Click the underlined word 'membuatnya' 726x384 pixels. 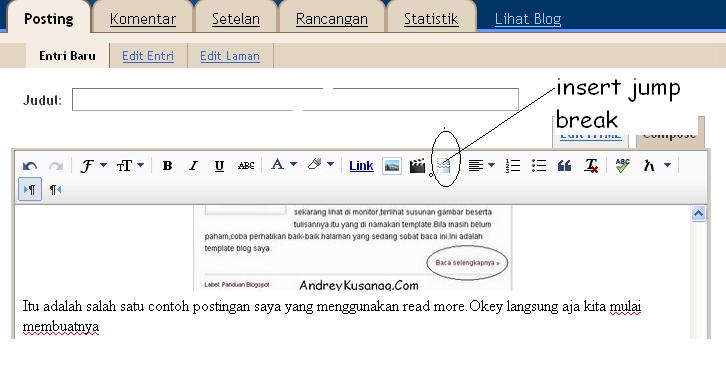tap(61, 327)
